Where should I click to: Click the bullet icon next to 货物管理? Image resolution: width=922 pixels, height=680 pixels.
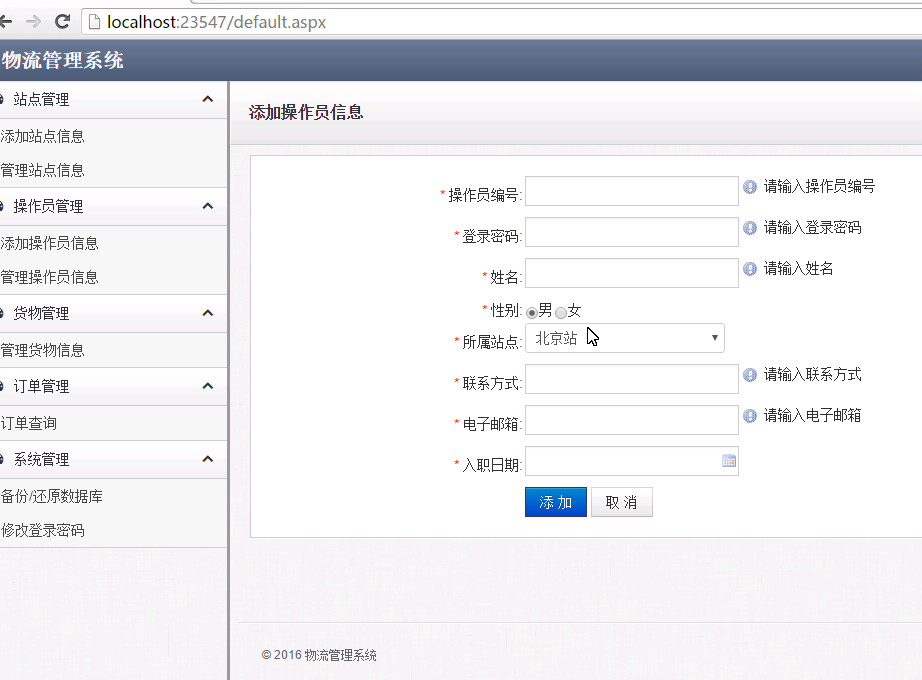point(2,314)
